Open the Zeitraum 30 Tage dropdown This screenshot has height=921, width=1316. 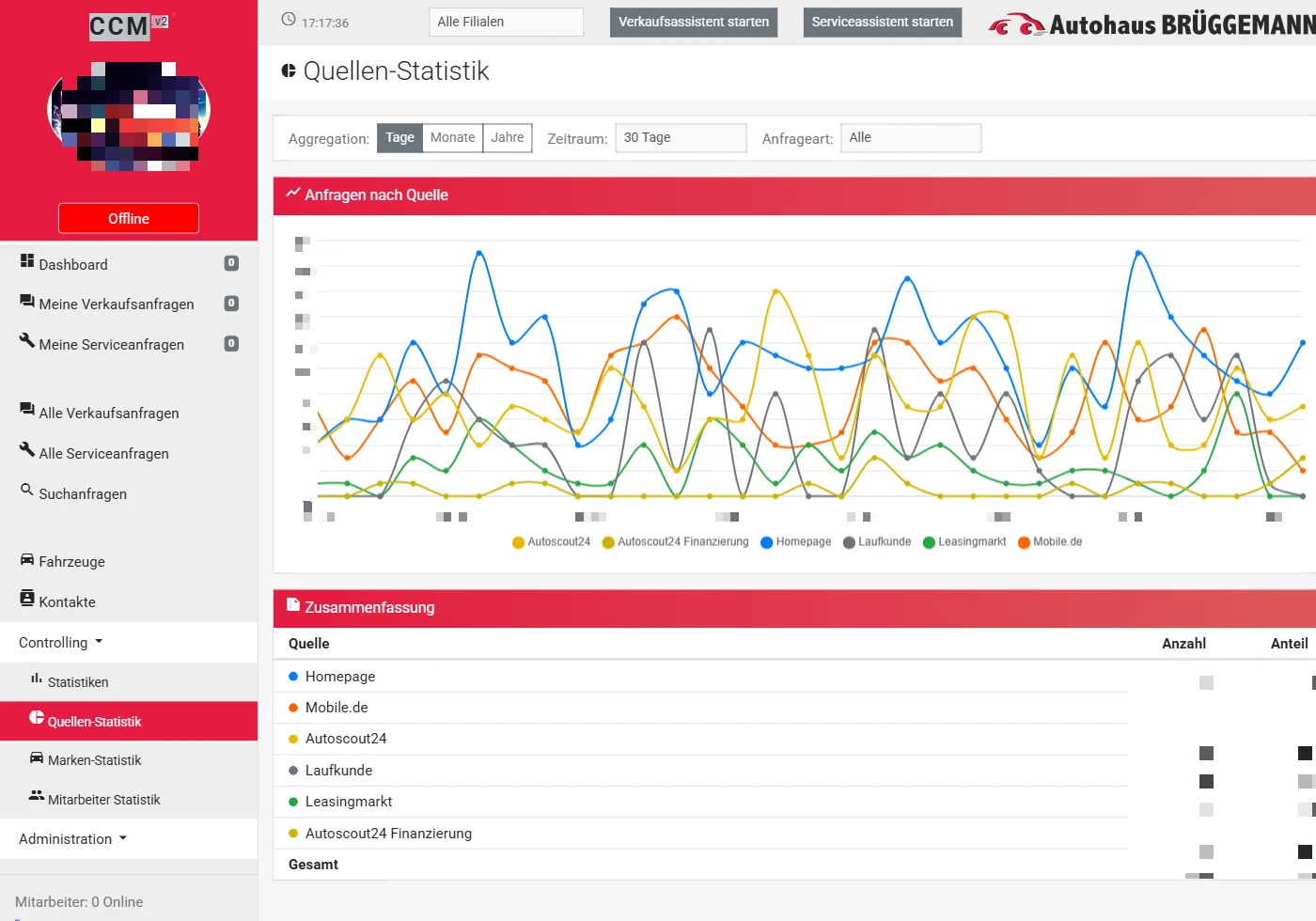tap(681, 138)
